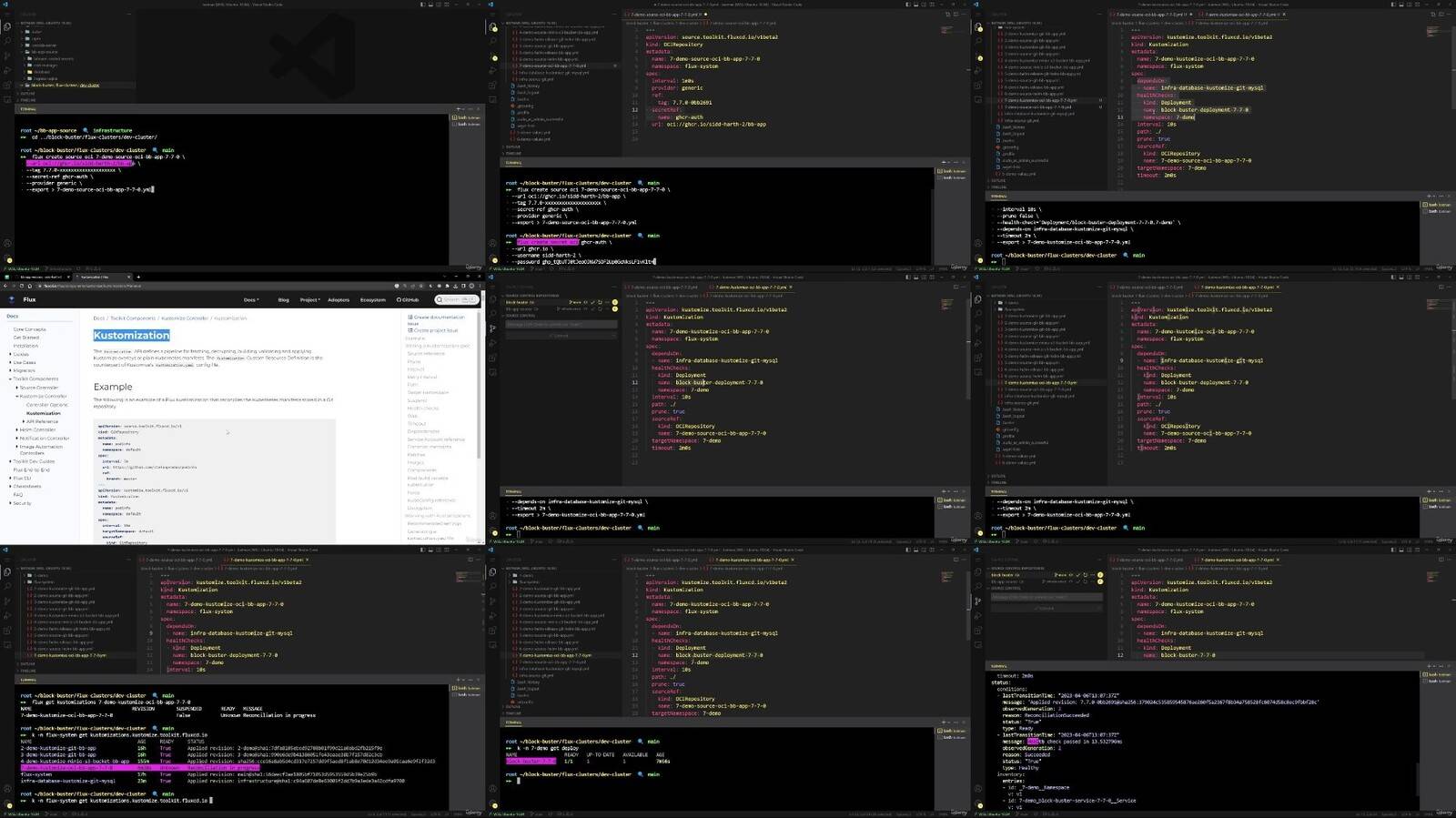Open Search icon in top-left VS Code frame

[7, 40]
